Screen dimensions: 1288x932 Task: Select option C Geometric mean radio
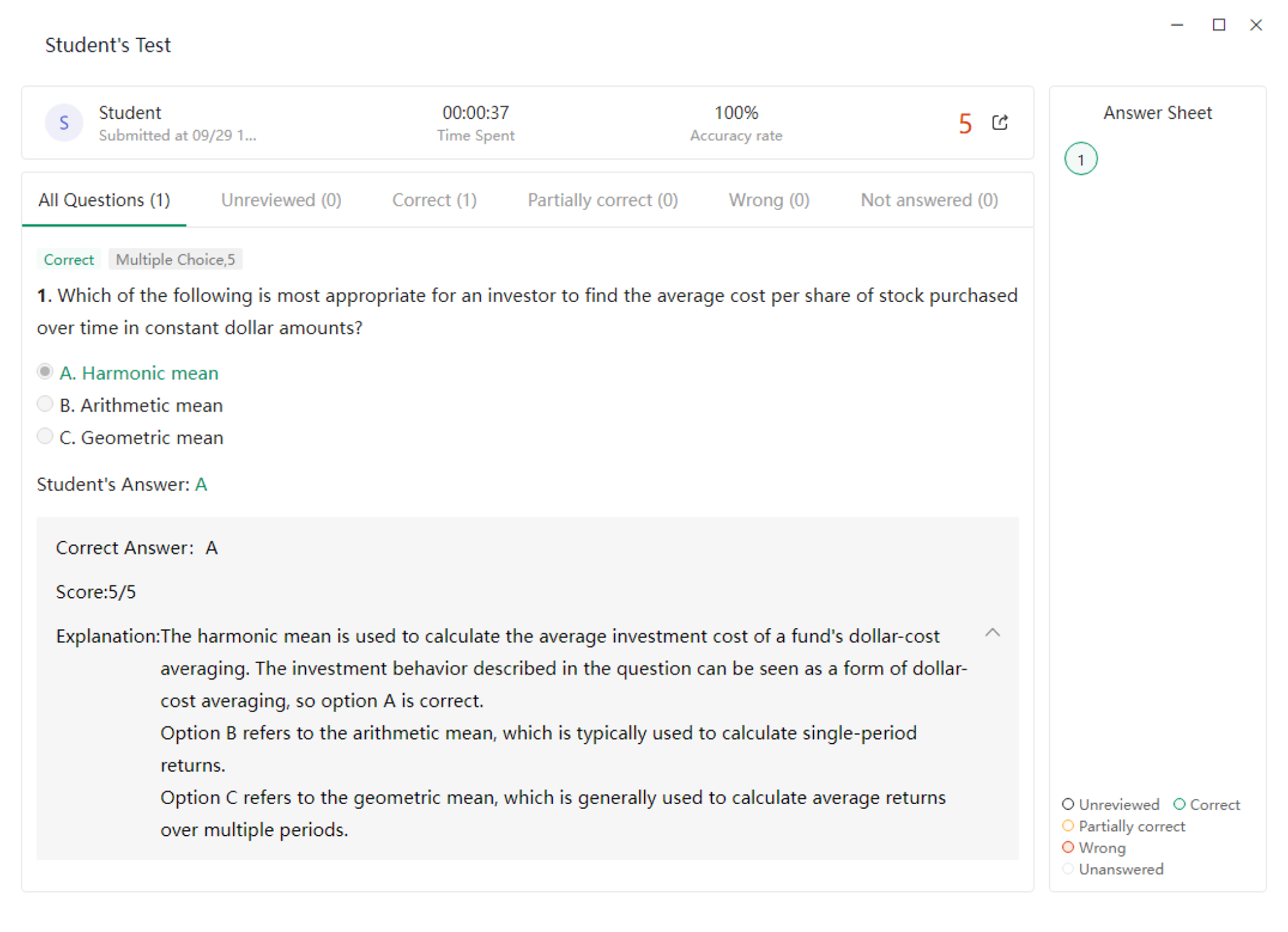[45, 437]
